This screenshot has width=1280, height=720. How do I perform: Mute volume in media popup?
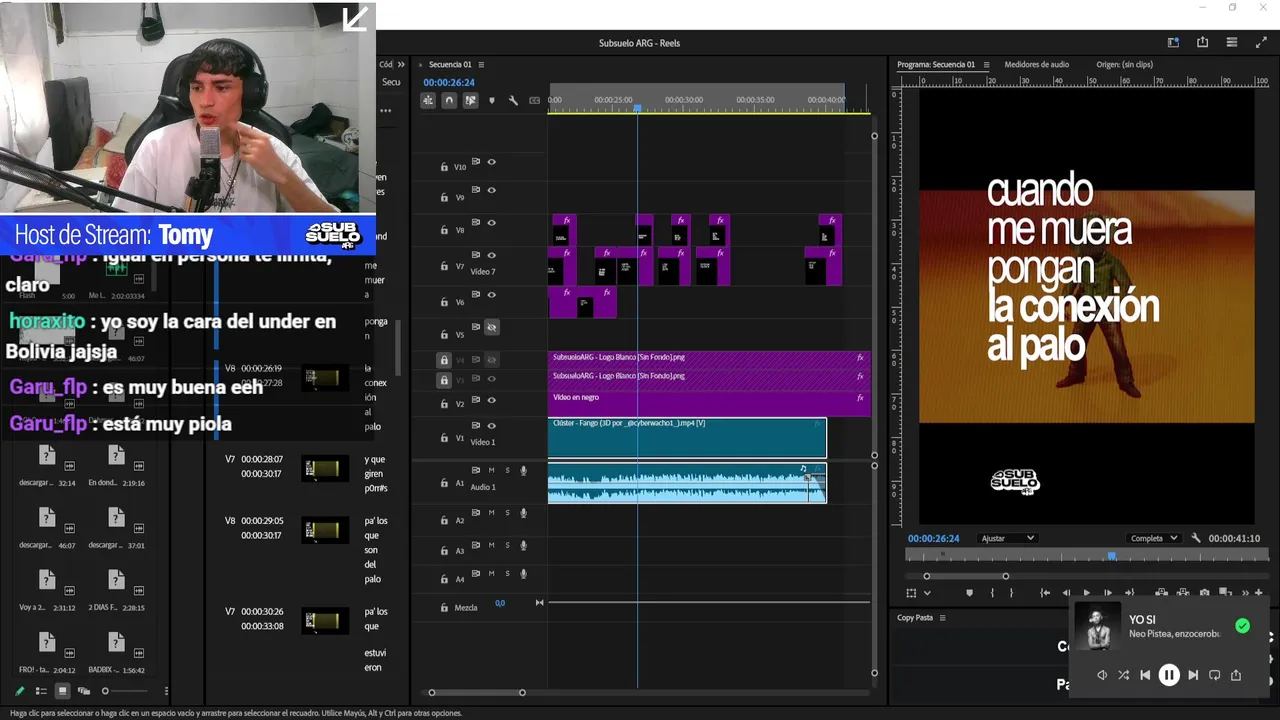click(1101, 675)
